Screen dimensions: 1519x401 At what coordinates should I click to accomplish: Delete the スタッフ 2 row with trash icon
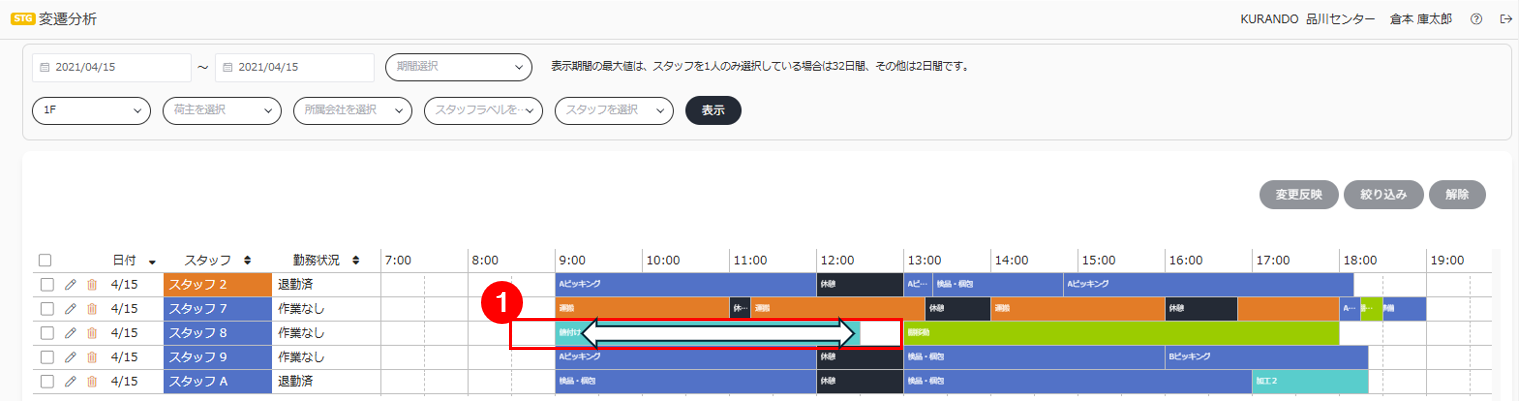click(x=92, y=284)
